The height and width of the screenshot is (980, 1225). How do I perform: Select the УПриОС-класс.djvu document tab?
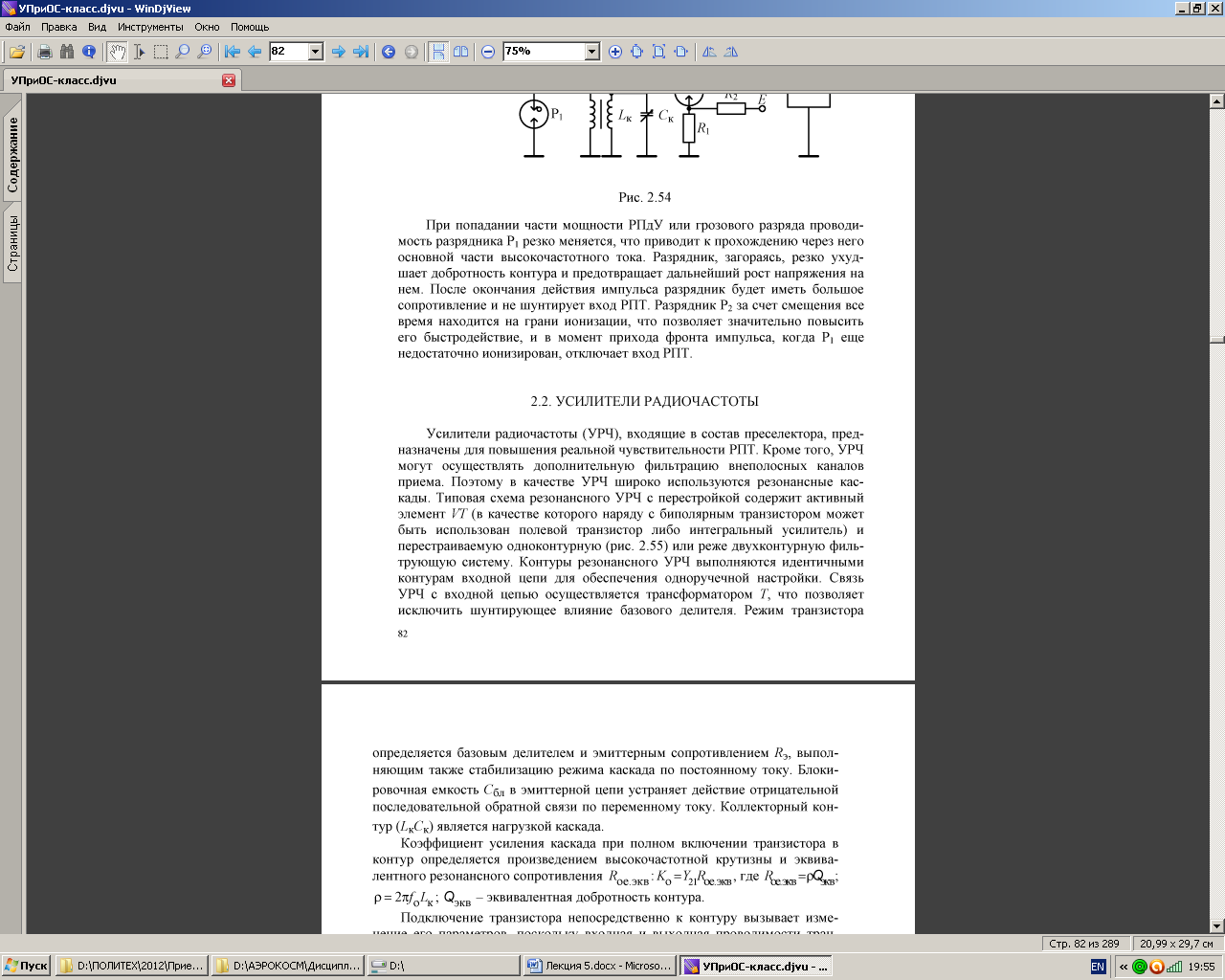click(x=121, y=80)
